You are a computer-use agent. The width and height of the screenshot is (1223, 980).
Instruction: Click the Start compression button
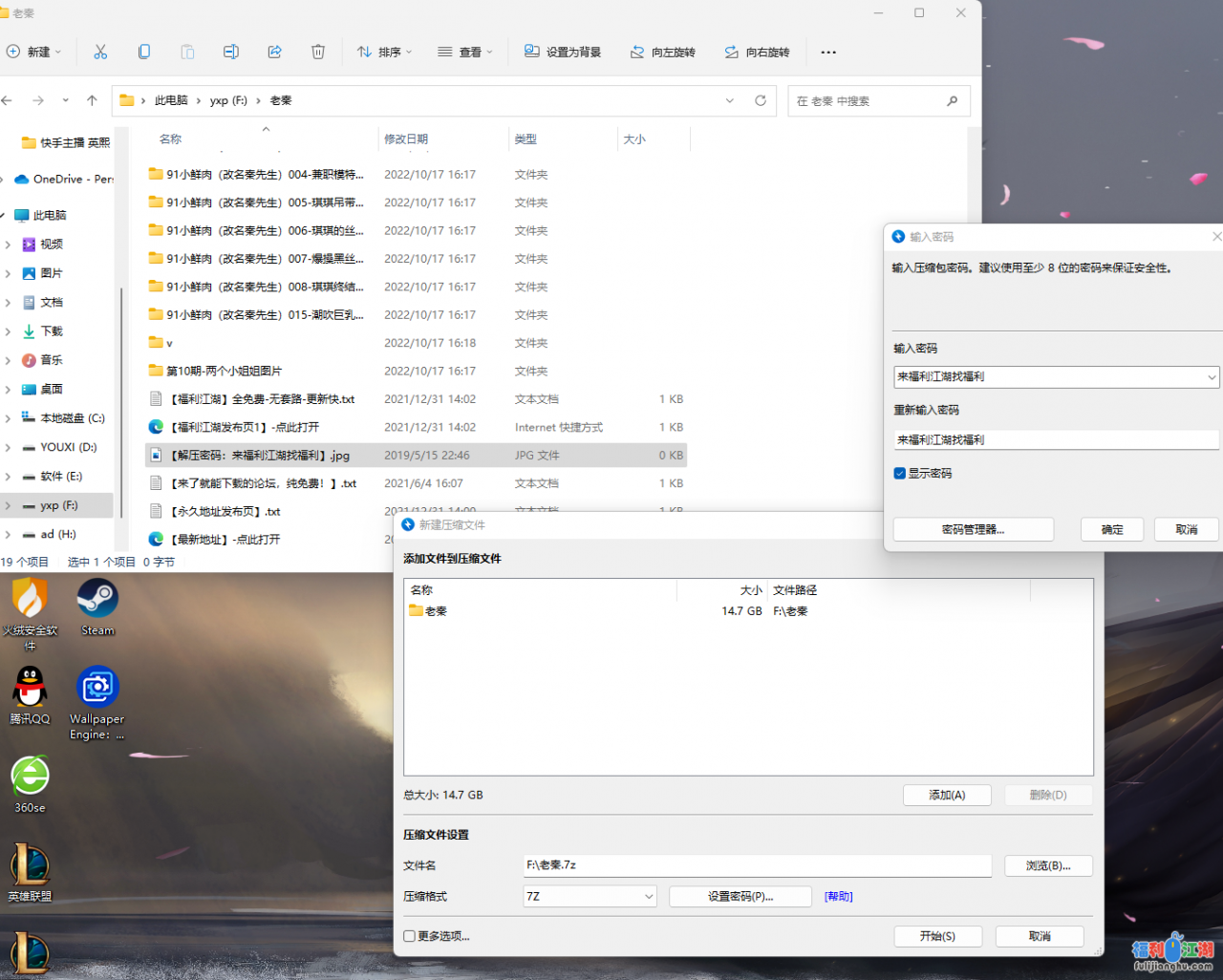[x=937, y=936]
